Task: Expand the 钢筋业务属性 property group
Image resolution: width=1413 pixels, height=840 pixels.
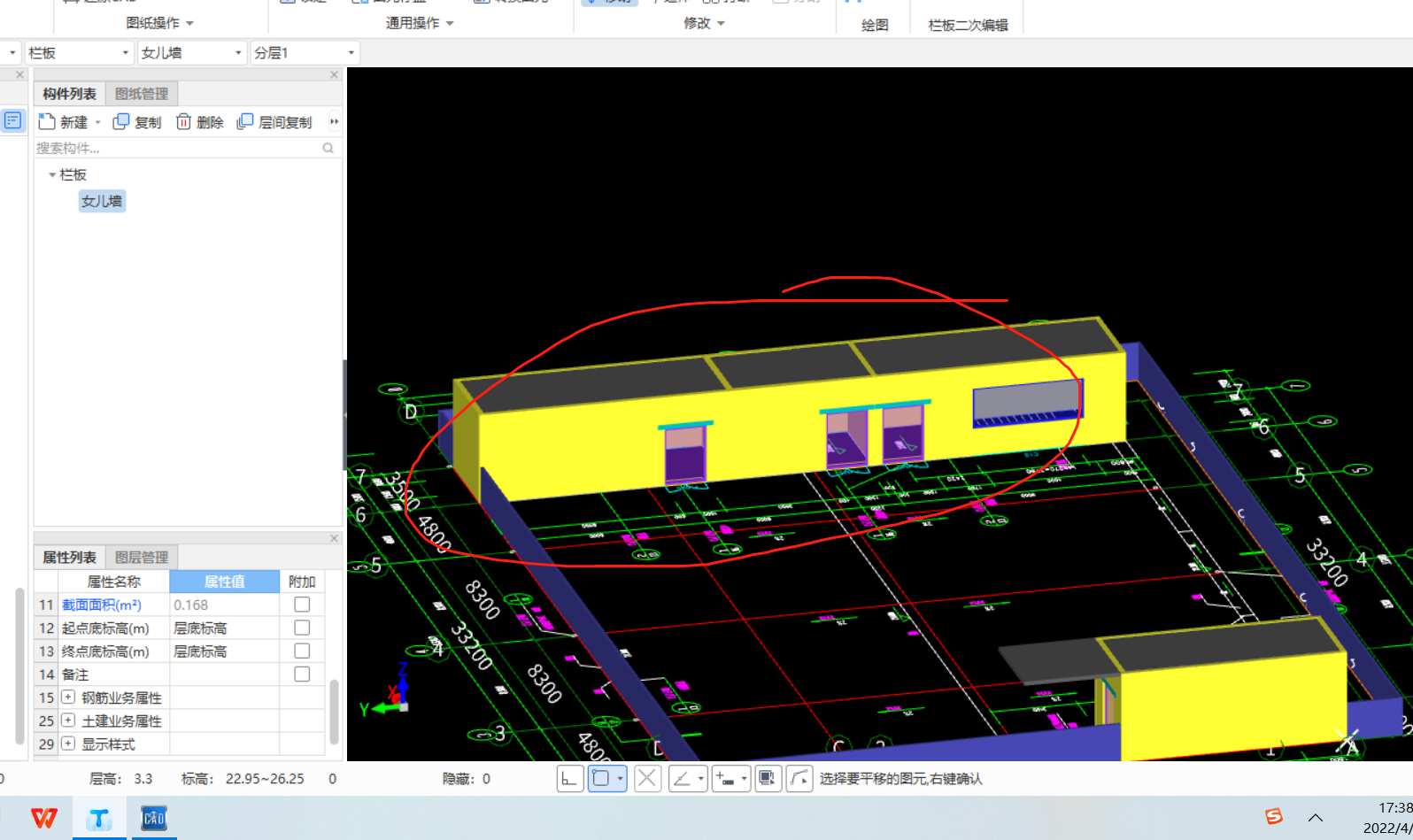Action: click(x=68, y=697)
